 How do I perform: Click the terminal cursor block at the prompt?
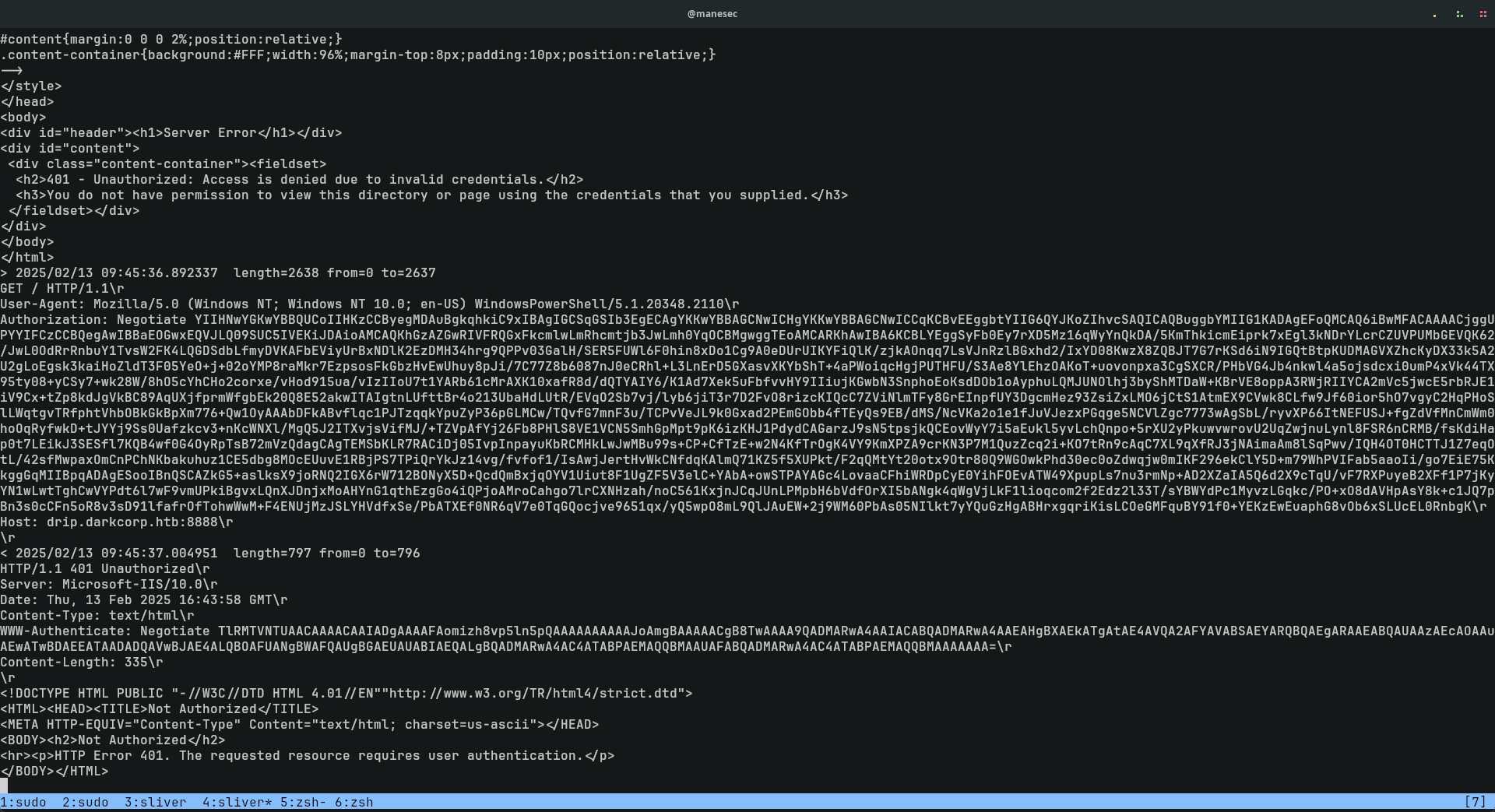(4, 786)
